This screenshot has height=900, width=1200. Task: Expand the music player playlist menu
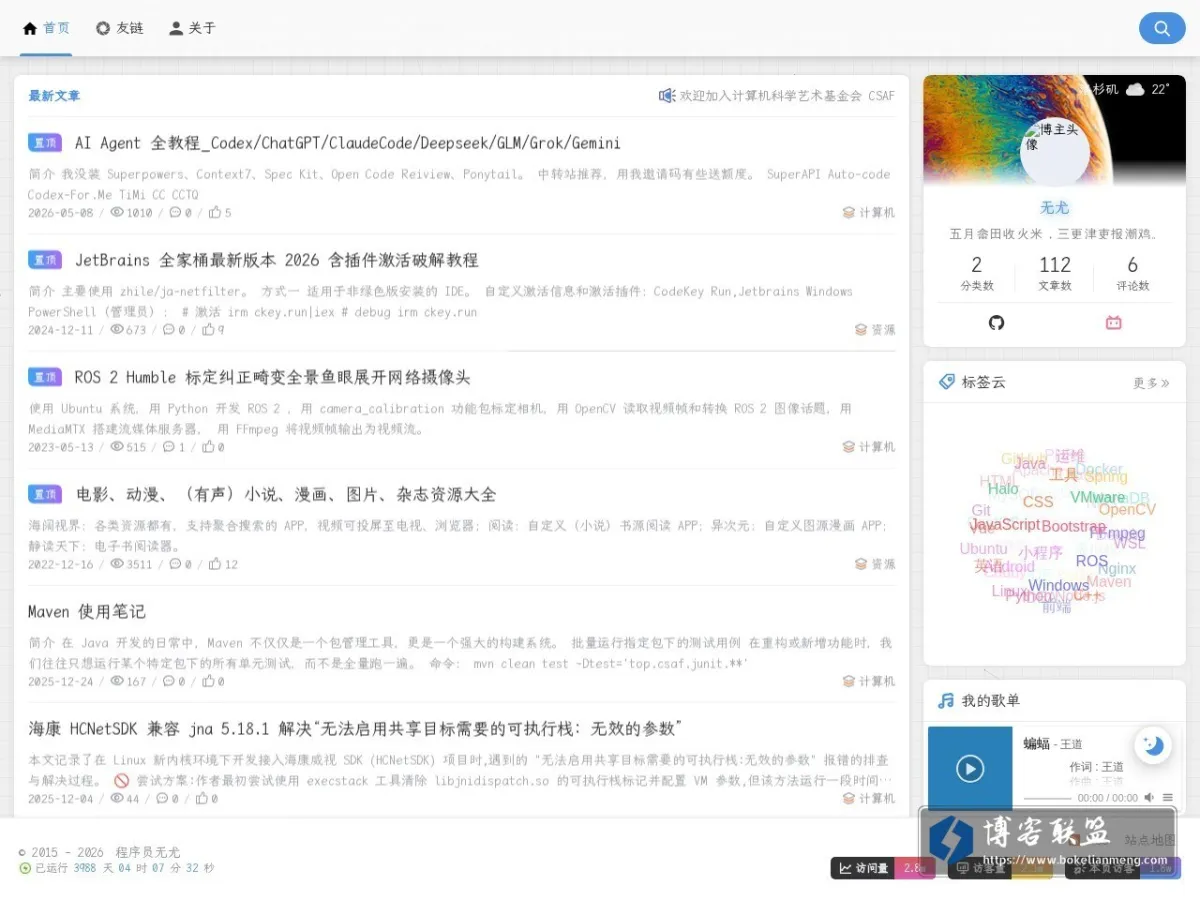(1168, 798)
